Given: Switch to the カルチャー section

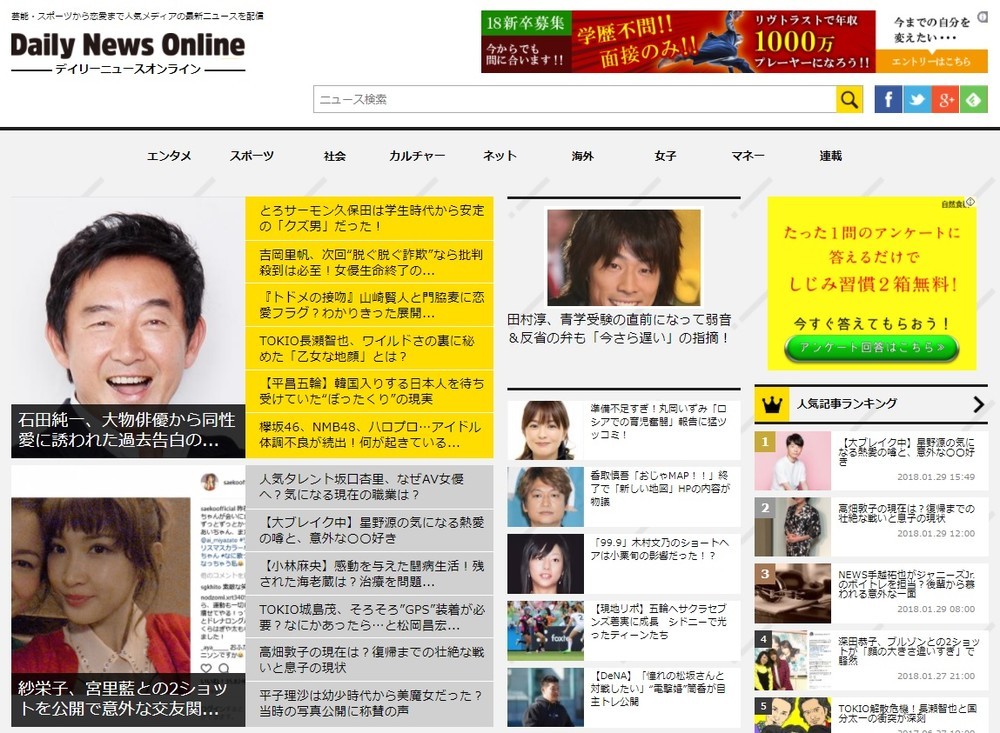Looking at the screenshot, I should point(415,156).
